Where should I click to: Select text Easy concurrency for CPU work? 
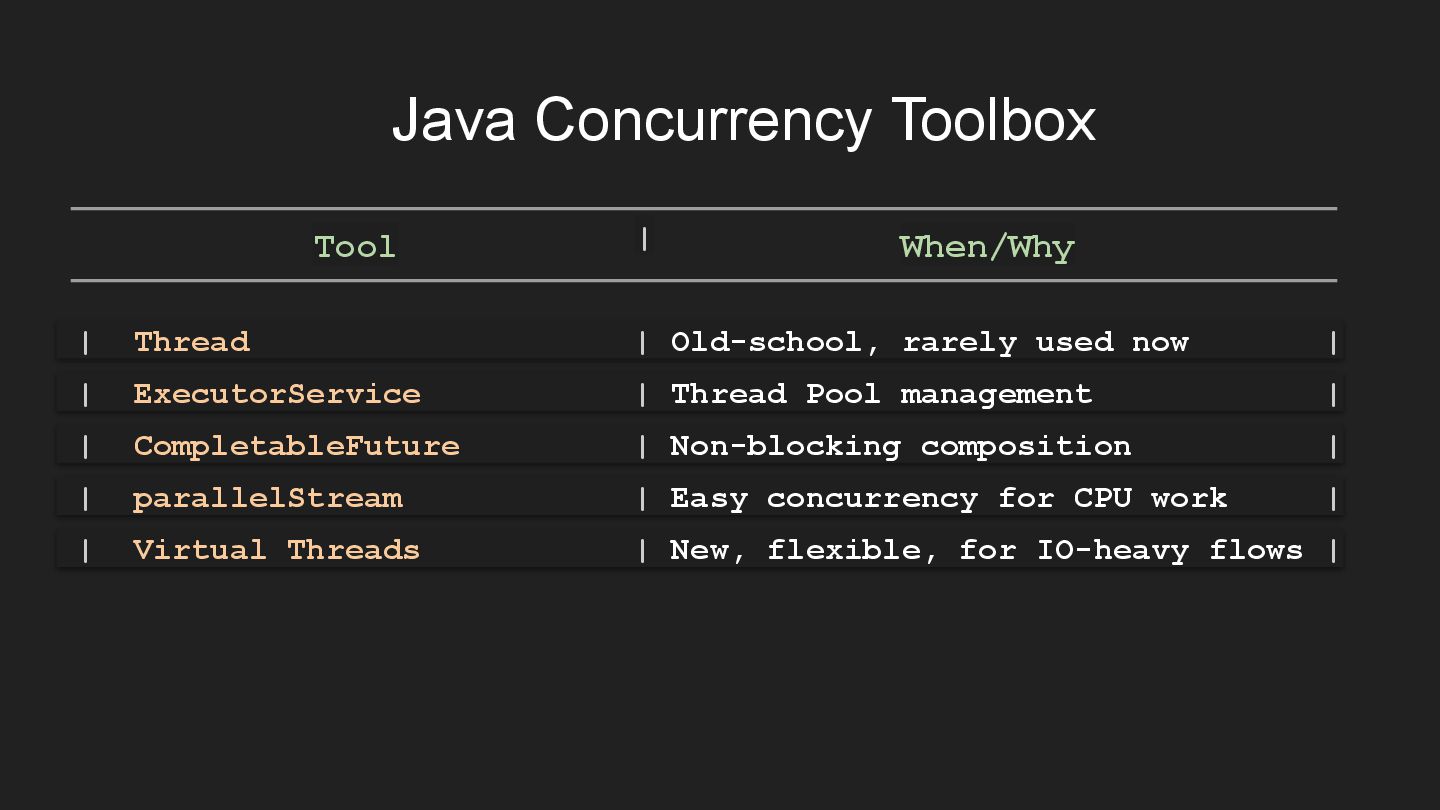(x=949, y=498)
